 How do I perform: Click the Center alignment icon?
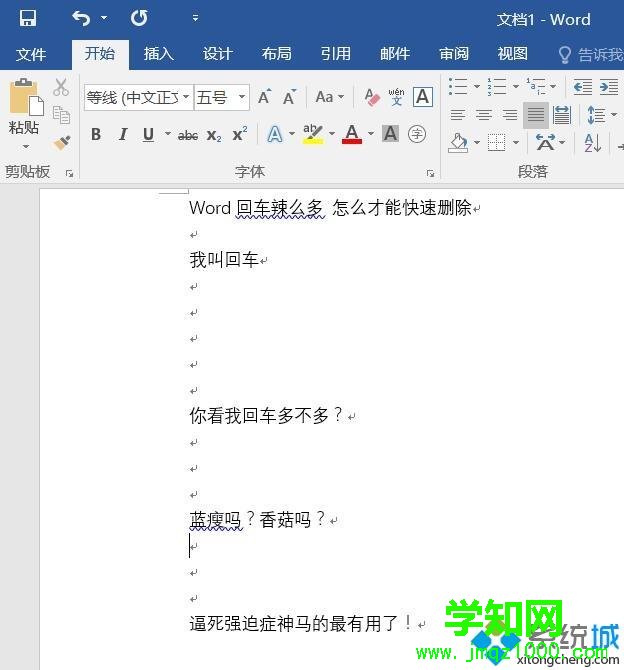[x=484, y=115]
